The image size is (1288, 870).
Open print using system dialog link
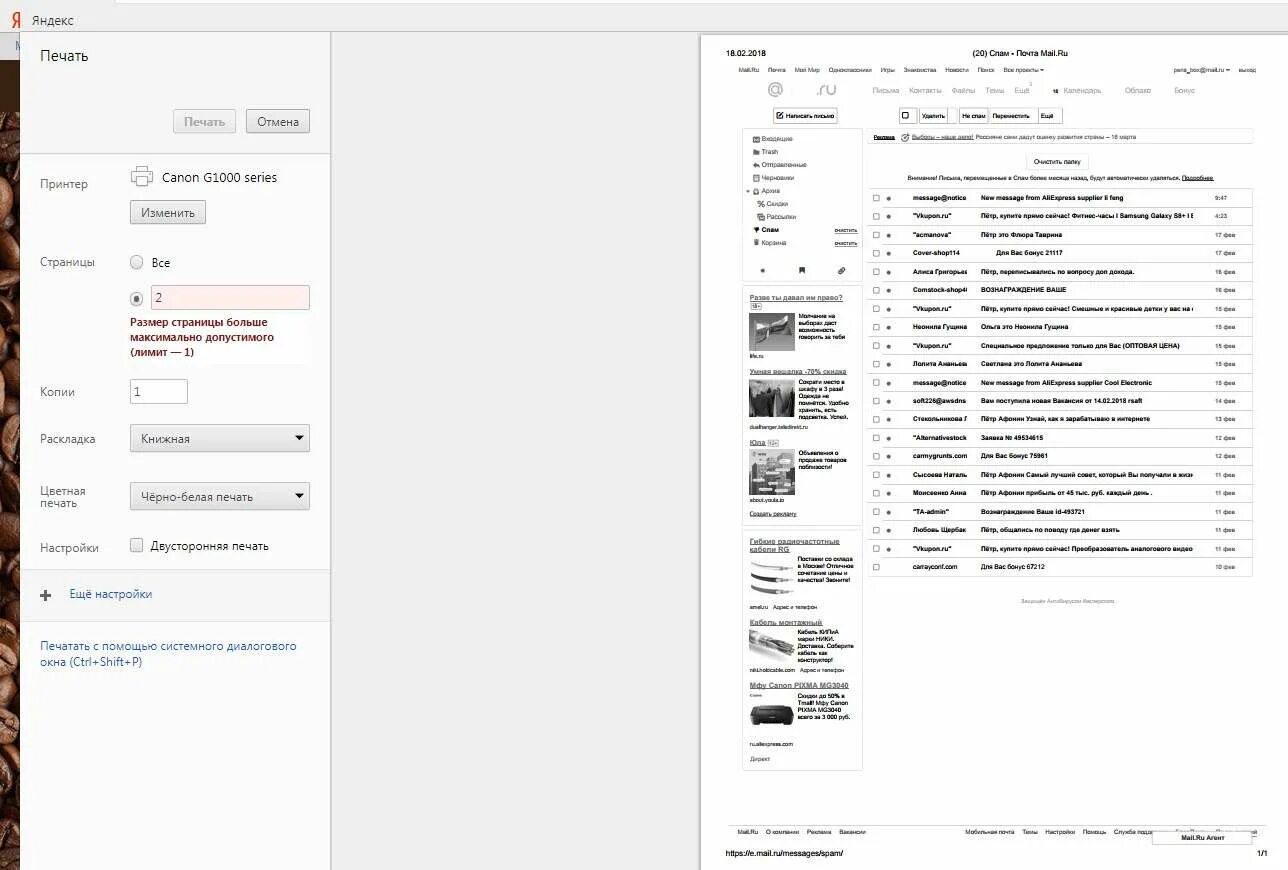(168, 654)
